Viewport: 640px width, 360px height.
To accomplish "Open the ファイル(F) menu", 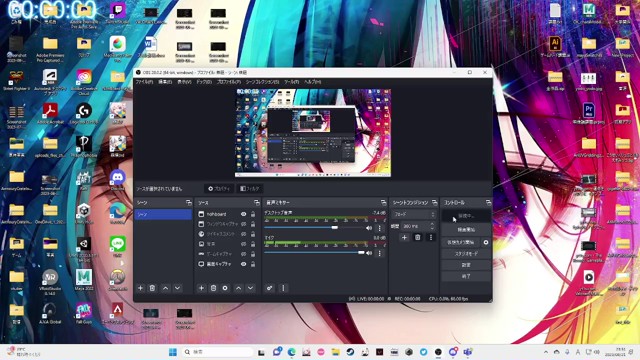I will [x=144, y=82].
